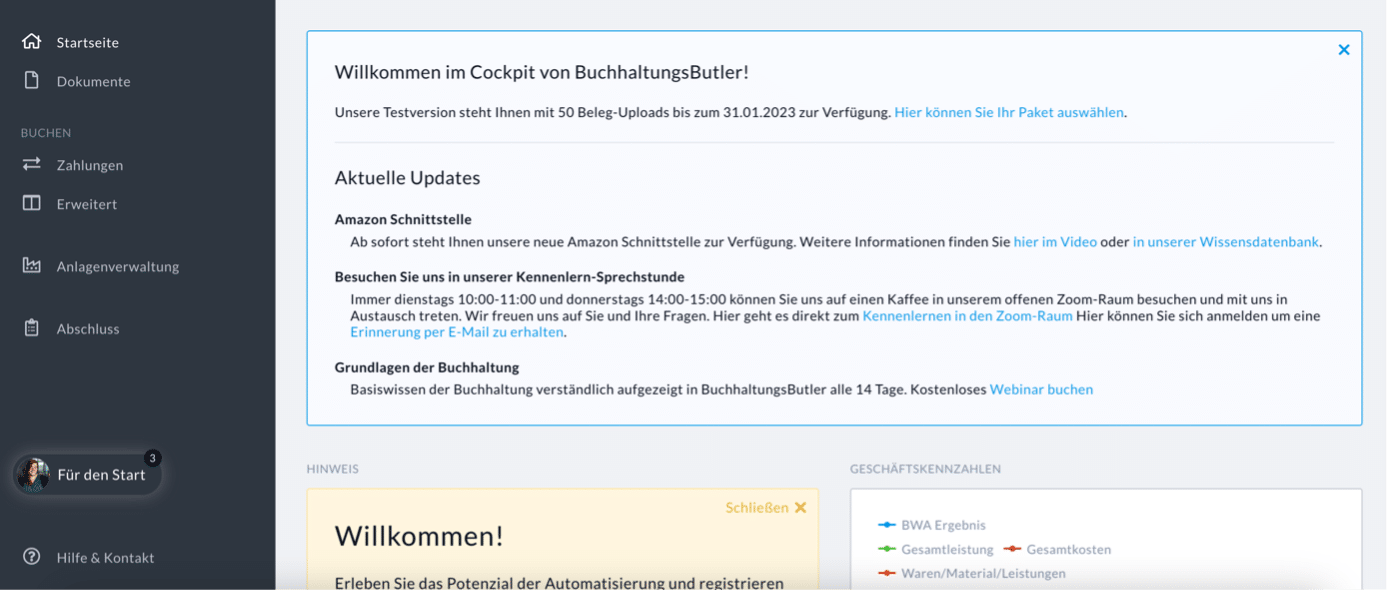Screen dimensions: 1390x592
Task: Click the Anlagenverwaltung chart icon
Action: [32, 266]
